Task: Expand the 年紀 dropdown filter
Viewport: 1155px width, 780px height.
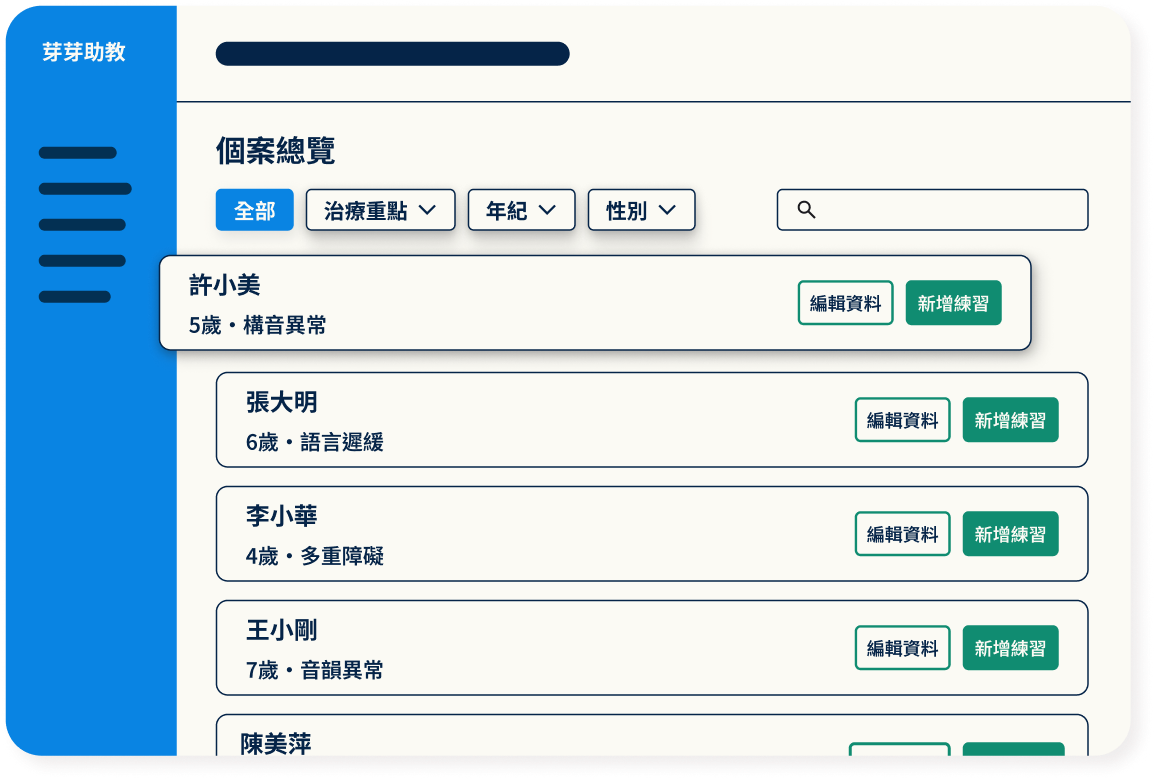Action: [521, 211]
